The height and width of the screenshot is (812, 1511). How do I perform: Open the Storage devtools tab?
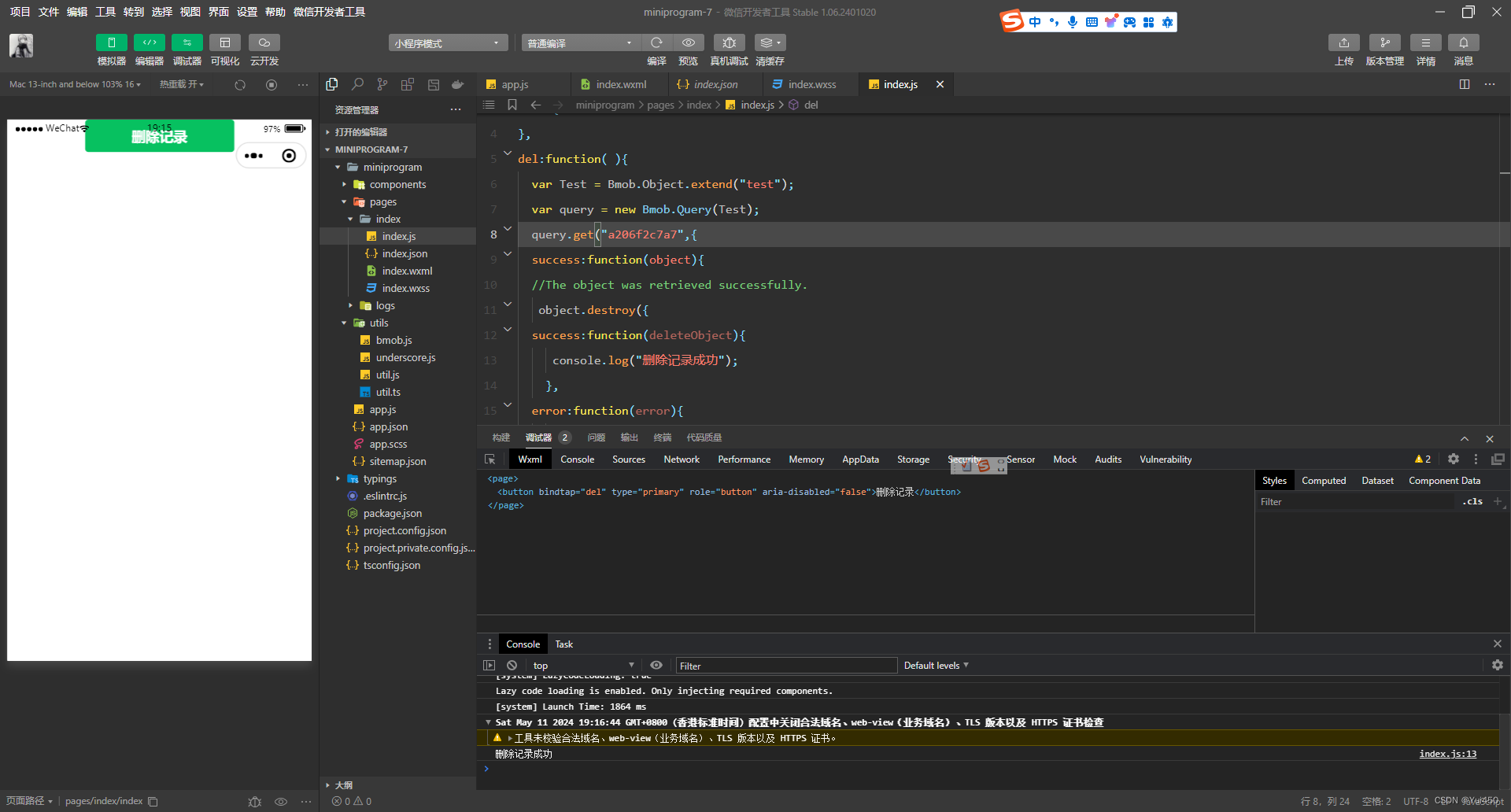point(913,460)
